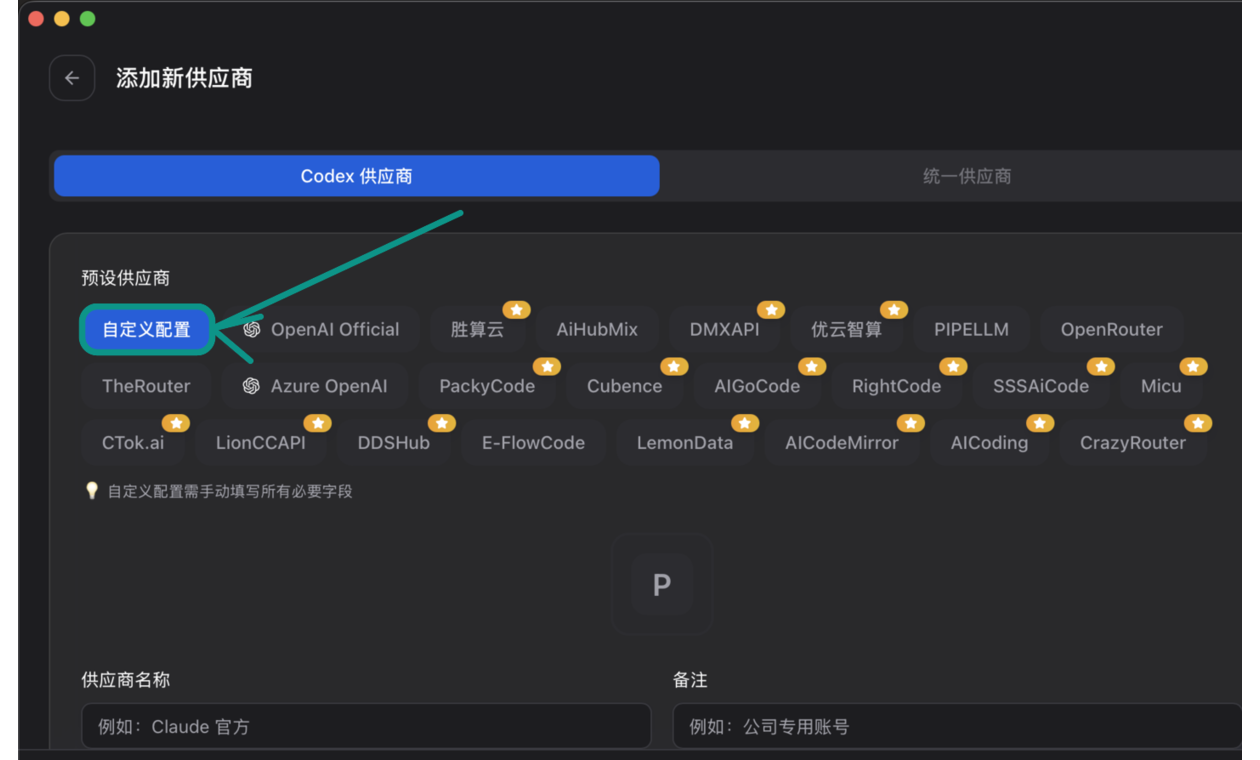Choose Azure OpenAI preset
This screenshot has height=760, width=1260.
click(315, 386)
